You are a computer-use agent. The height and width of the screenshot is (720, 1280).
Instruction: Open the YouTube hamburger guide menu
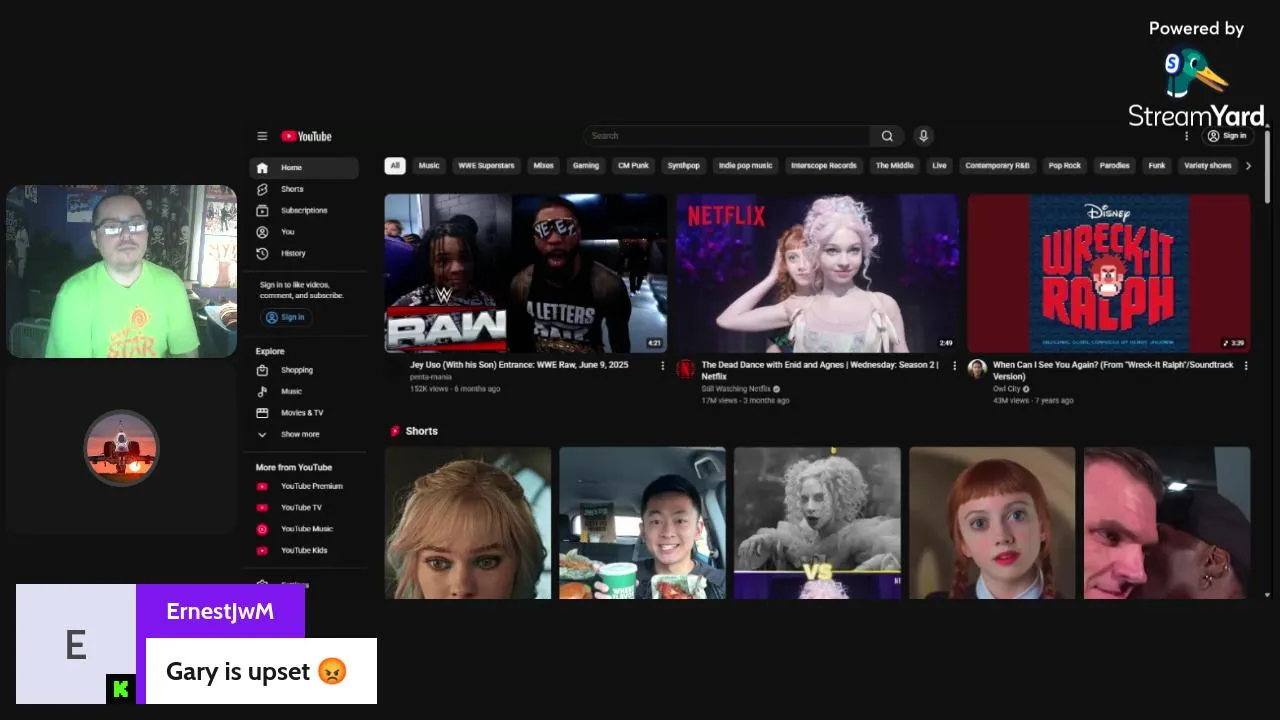pyautogui.click(x=262, y=136)
